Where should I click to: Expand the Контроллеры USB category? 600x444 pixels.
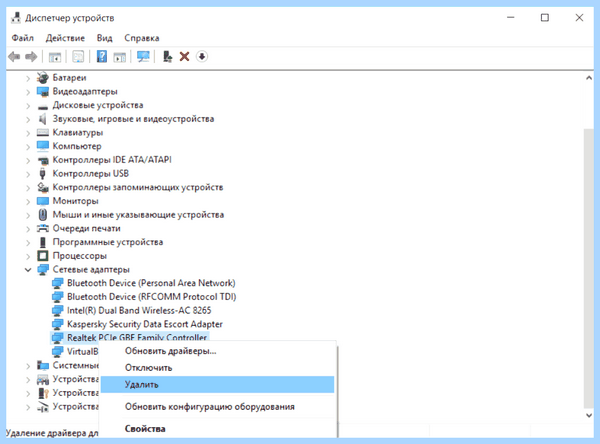tap(28, 174)
